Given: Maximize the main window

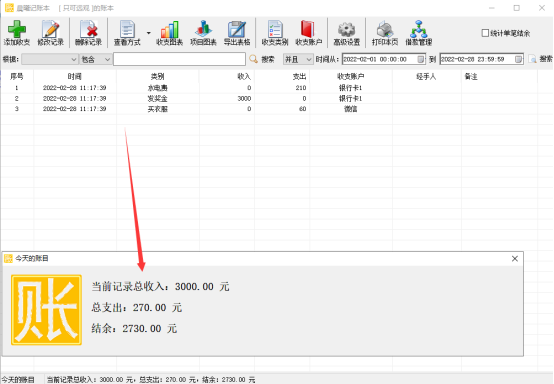Looking at the screenshot, I should 517,8.
